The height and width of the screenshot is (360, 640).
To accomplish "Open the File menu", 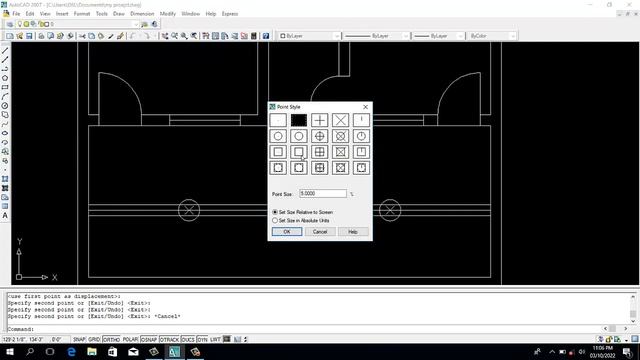I will [16, 13].
